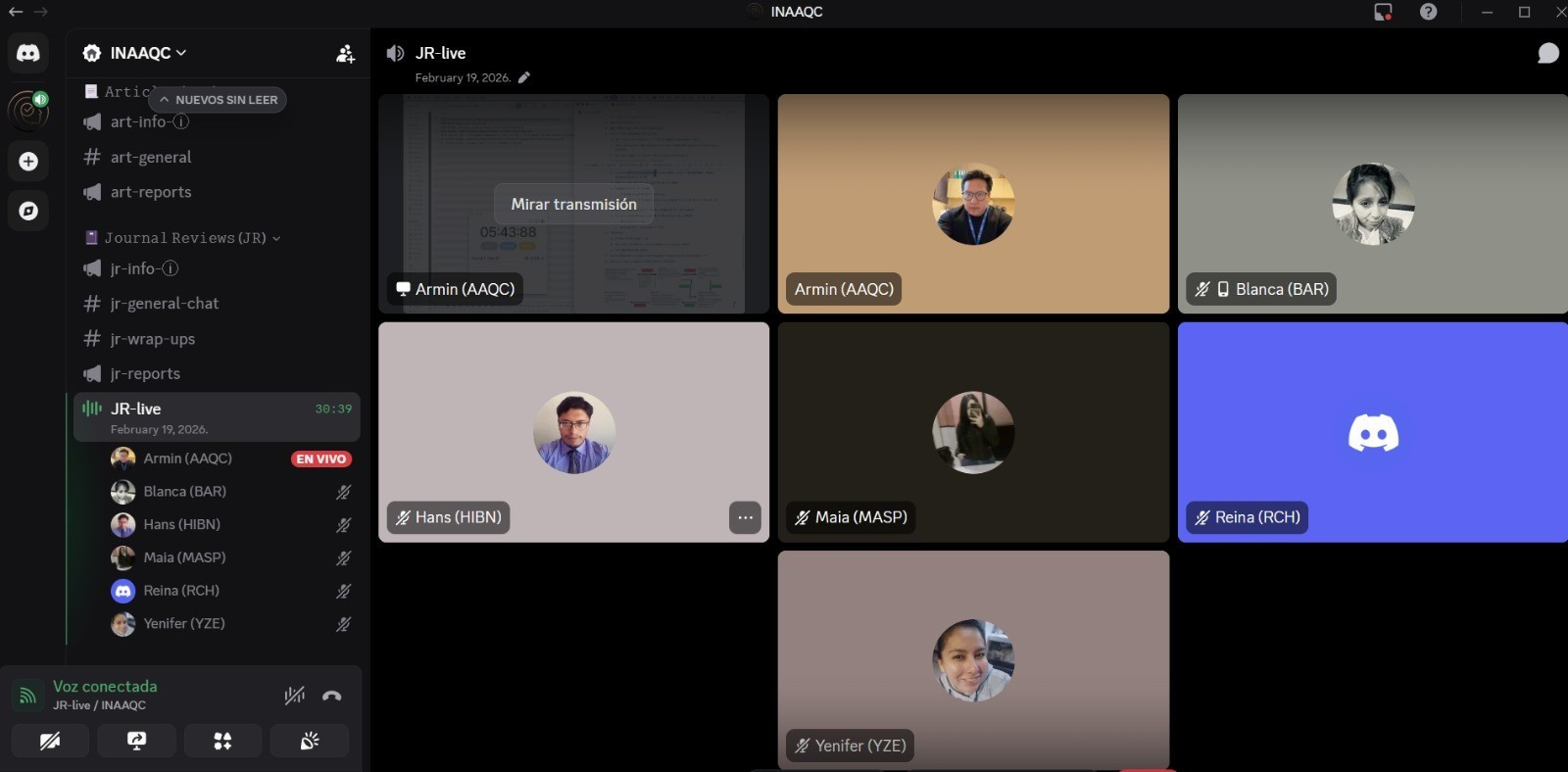1568x772 pixels.
Task: Edit the JR-live channel status pencil
Action: [x=524, y=77]
